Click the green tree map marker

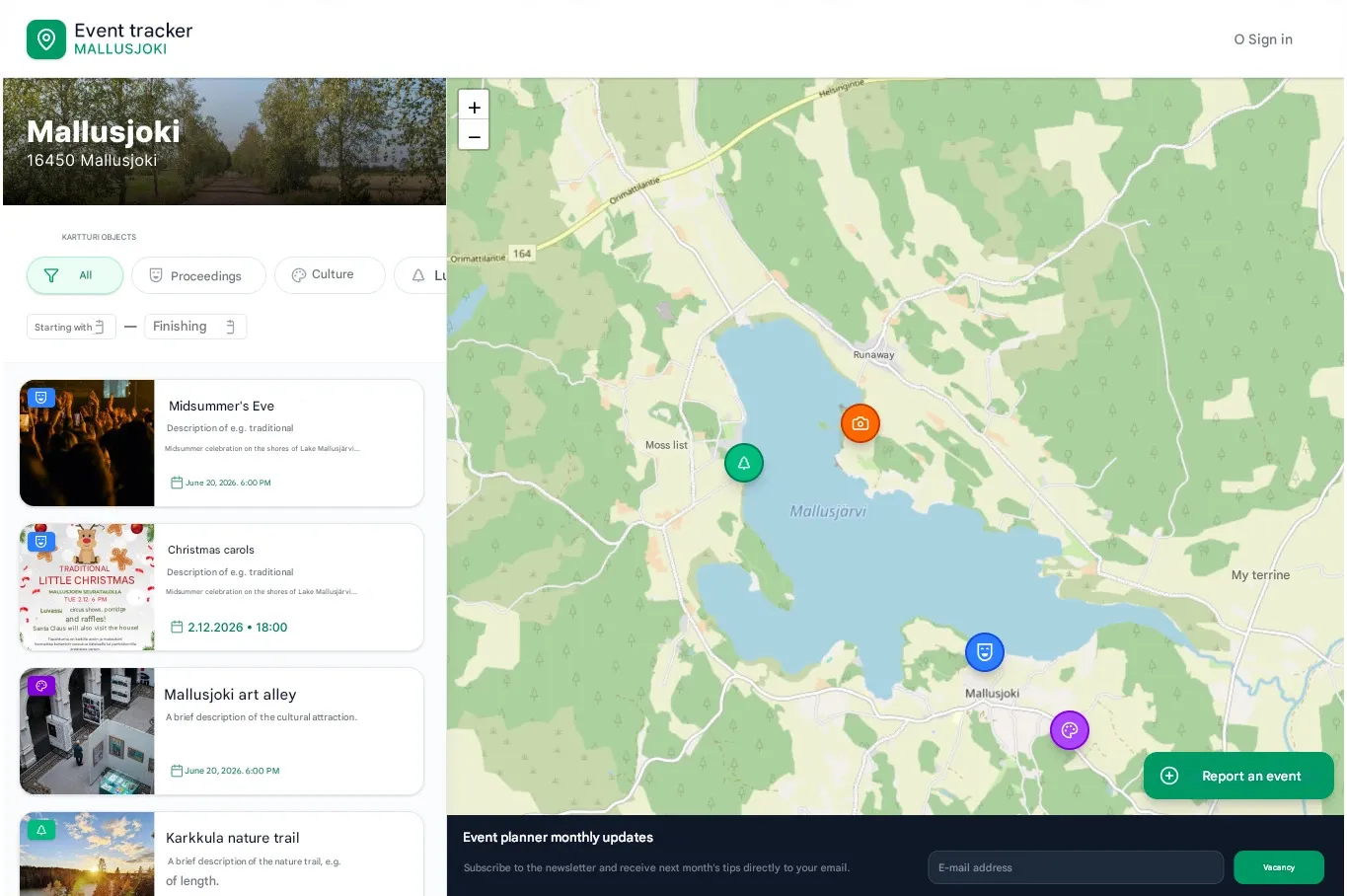click(744, 463)
